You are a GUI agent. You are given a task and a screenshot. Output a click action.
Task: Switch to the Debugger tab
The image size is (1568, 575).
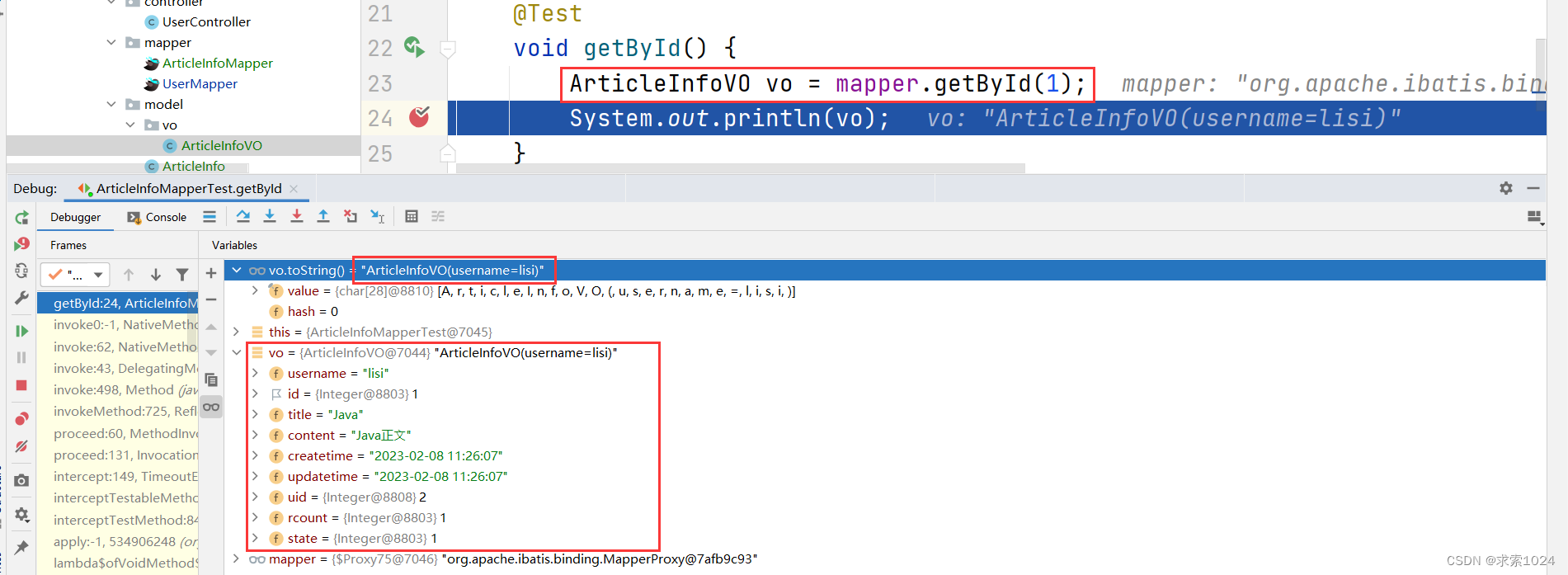point(75,217)
